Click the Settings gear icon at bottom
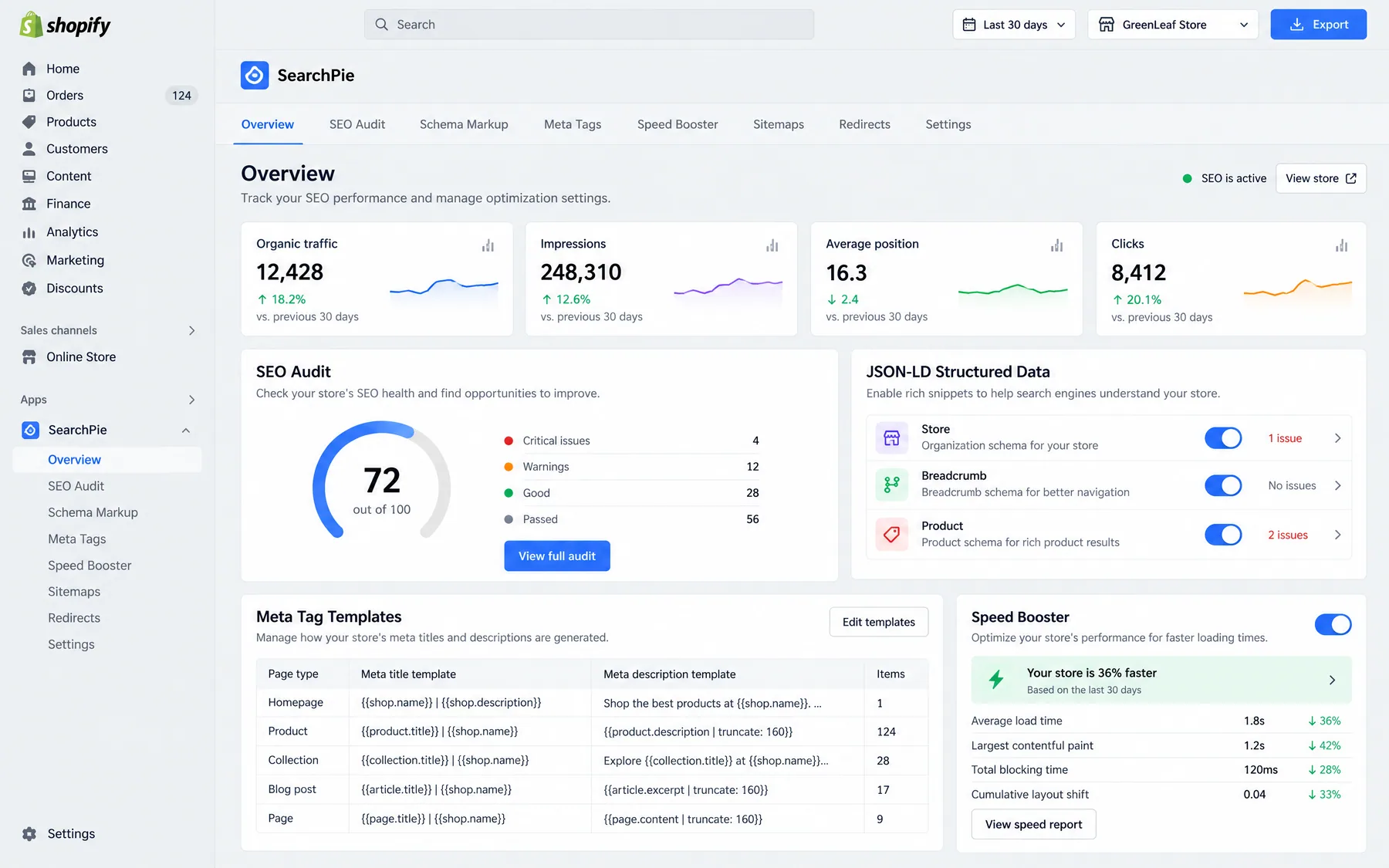This screenshot has width=1389, height=868. click(29, 834)
